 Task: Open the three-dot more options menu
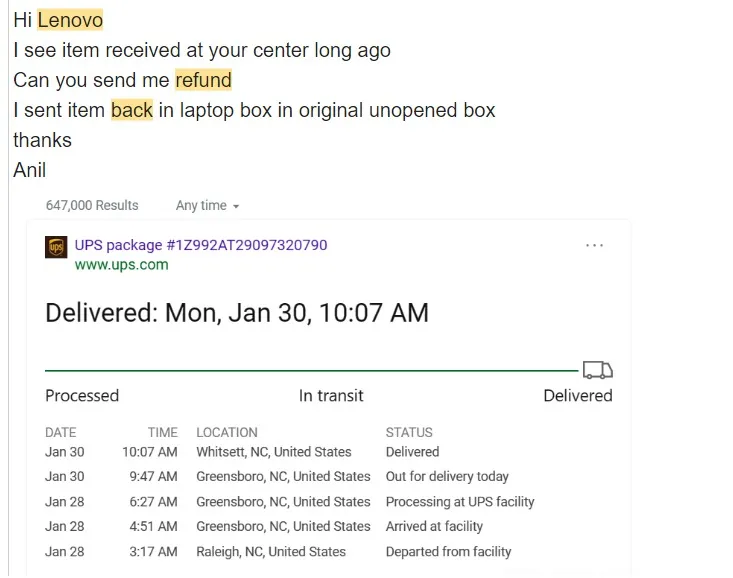[594, 245]
